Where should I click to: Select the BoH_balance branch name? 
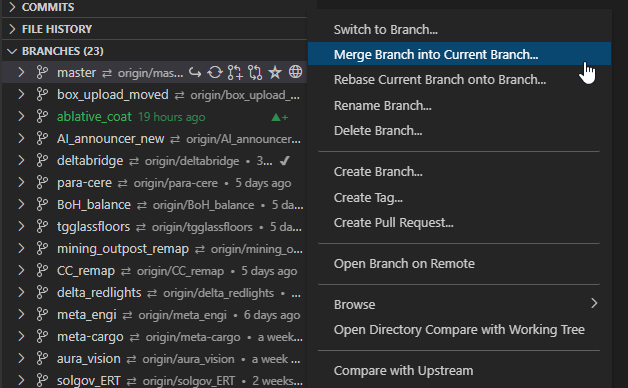(94, 205)
